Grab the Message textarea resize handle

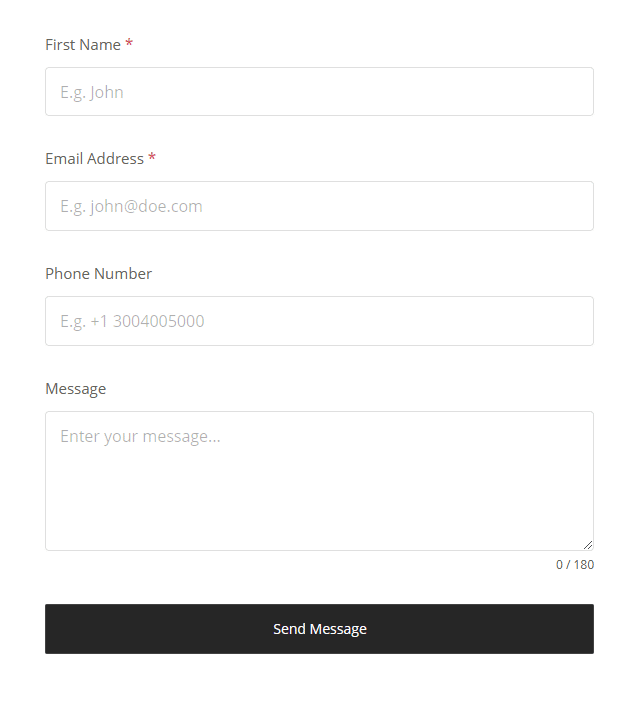(587, 544)
